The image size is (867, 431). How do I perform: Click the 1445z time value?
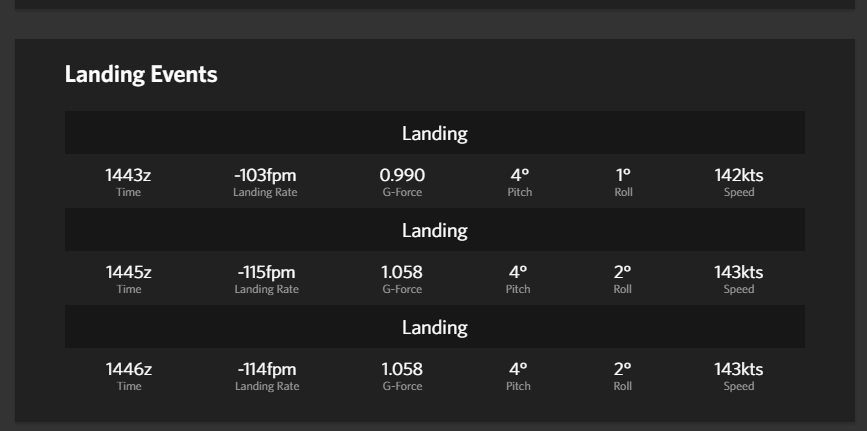point(128,272)
